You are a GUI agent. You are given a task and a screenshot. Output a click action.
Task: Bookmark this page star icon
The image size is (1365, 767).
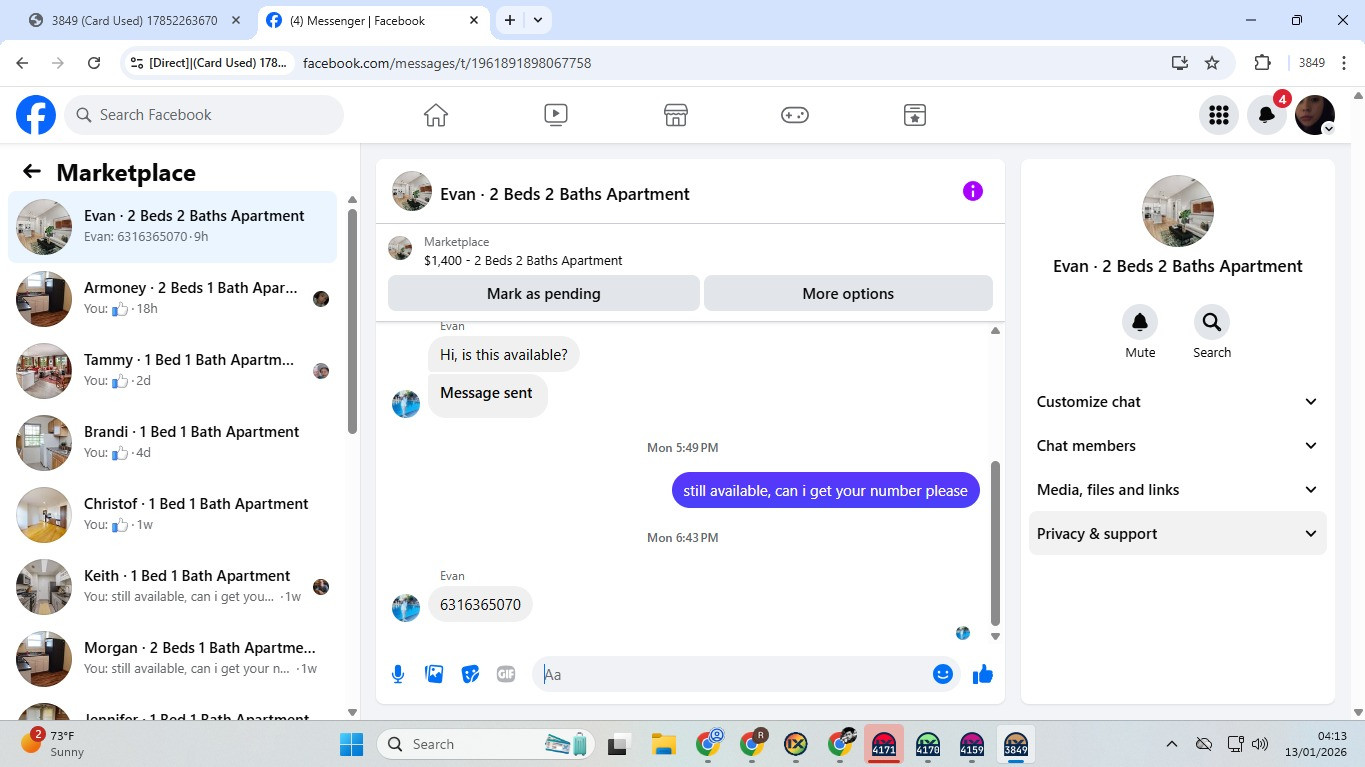click(x=1212, y=63)
